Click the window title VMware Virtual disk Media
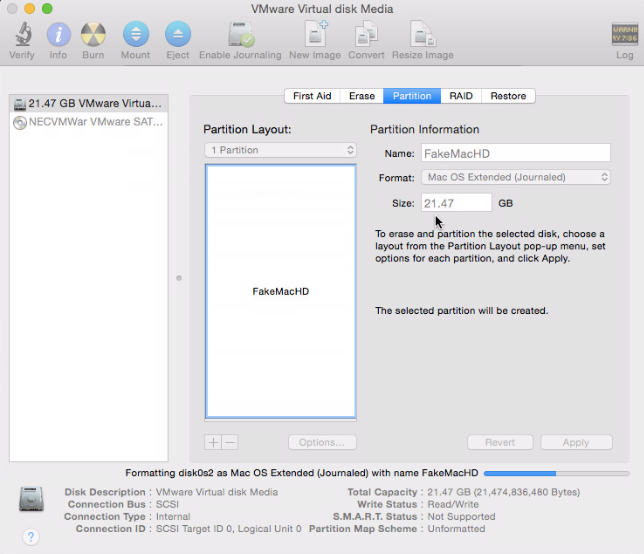The width and height of the screenshot is (644, 554). [322, 9]
